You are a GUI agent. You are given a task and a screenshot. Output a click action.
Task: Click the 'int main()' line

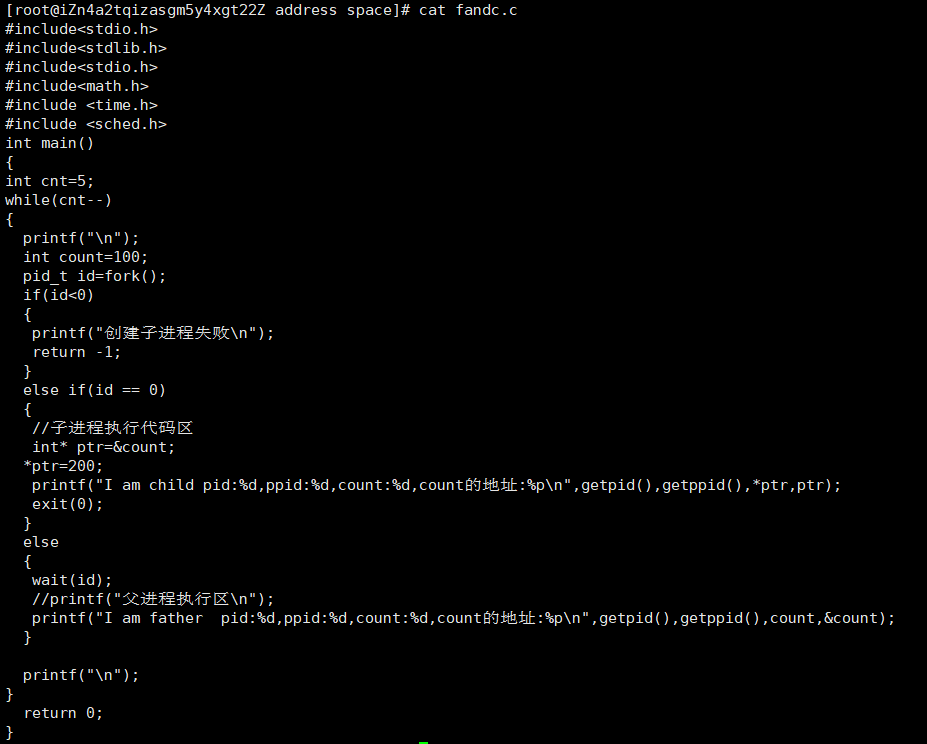(x=50, y=143)
